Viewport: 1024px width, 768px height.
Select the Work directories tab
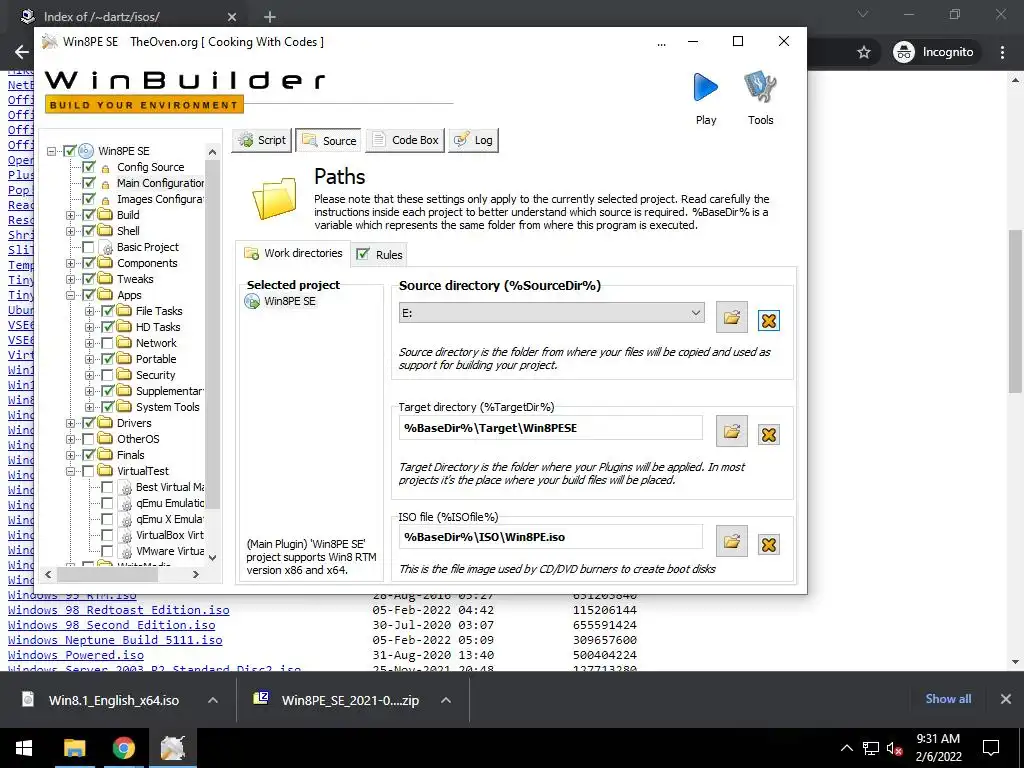(x=293, y=253)
